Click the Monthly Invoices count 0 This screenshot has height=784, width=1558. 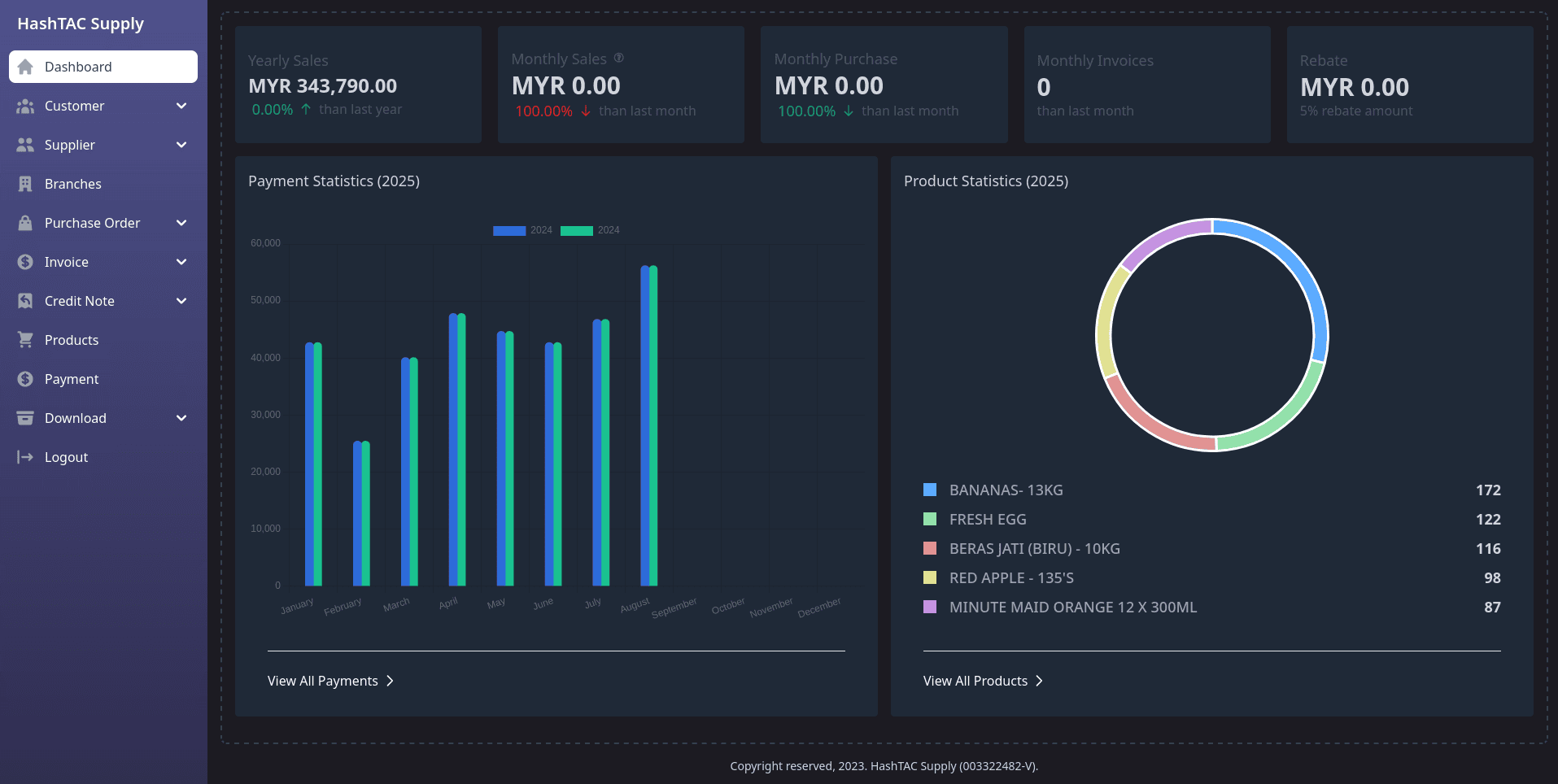coord(1044,87)
